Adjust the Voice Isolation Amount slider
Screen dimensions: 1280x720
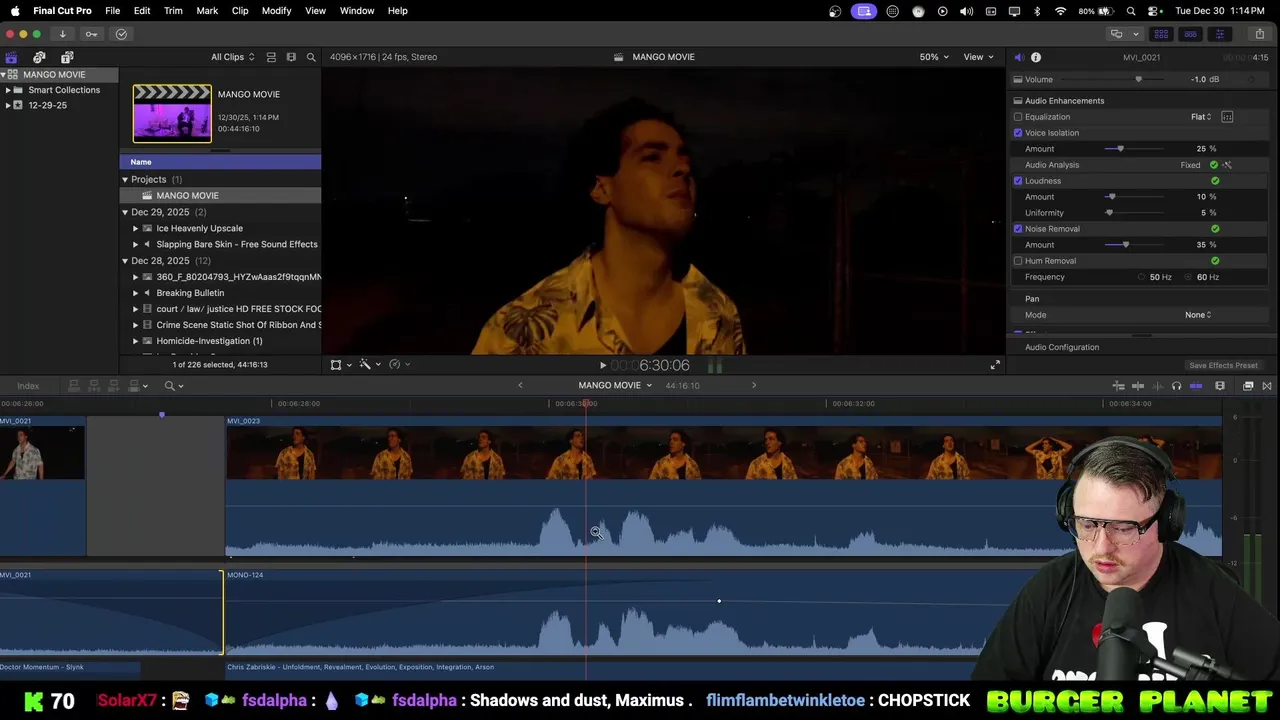[x=1120, y=149]
